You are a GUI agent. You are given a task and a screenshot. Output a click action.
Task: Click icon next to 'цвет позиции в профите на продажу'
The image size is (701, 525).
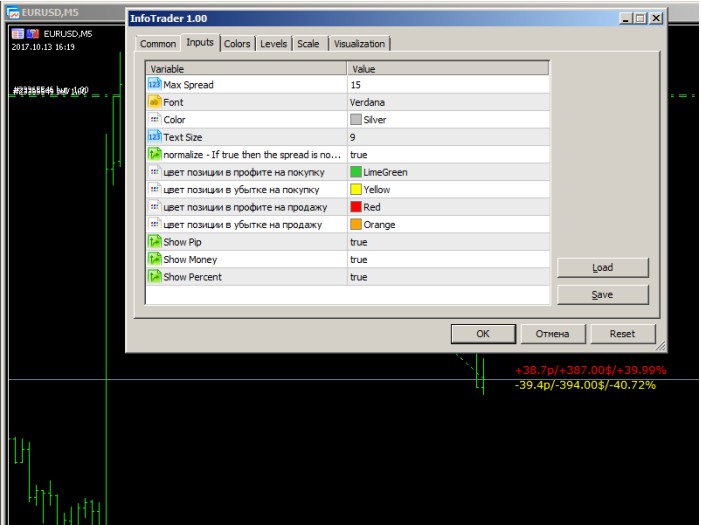(x=154, y=206)
